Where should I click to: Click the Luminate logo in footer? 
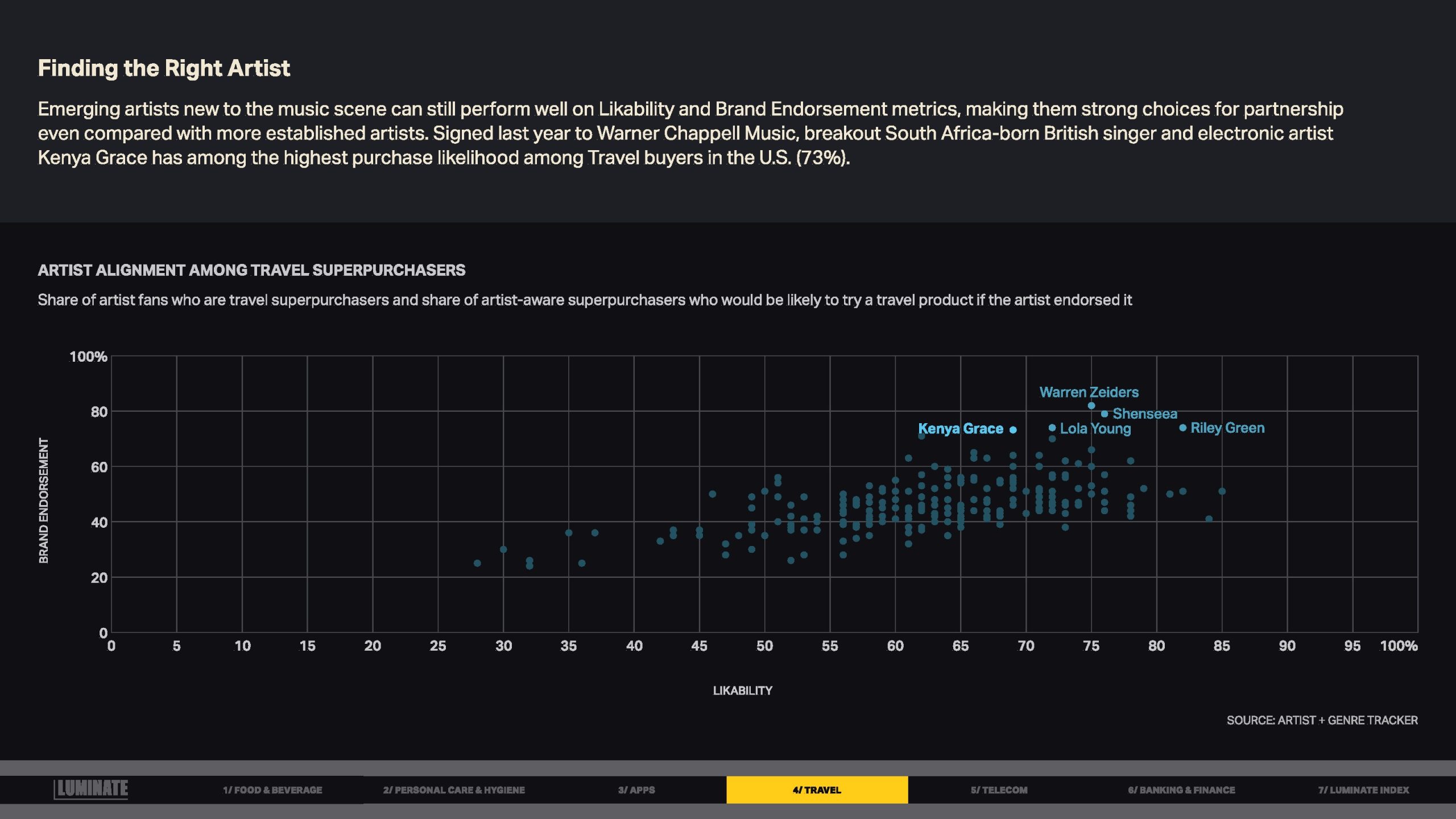click(x=91, y=789)
